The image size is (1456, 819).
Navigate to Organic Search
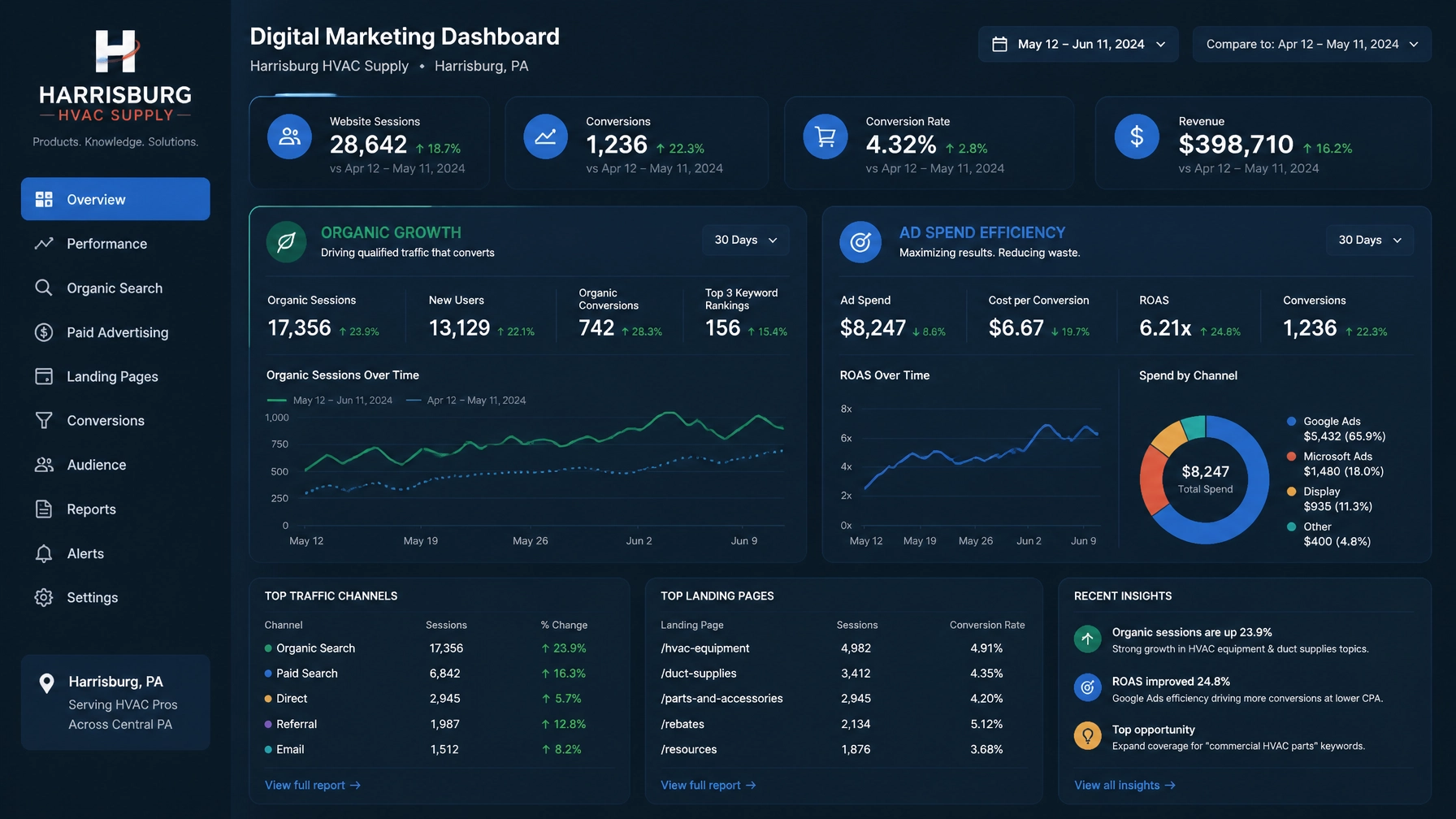115,288
